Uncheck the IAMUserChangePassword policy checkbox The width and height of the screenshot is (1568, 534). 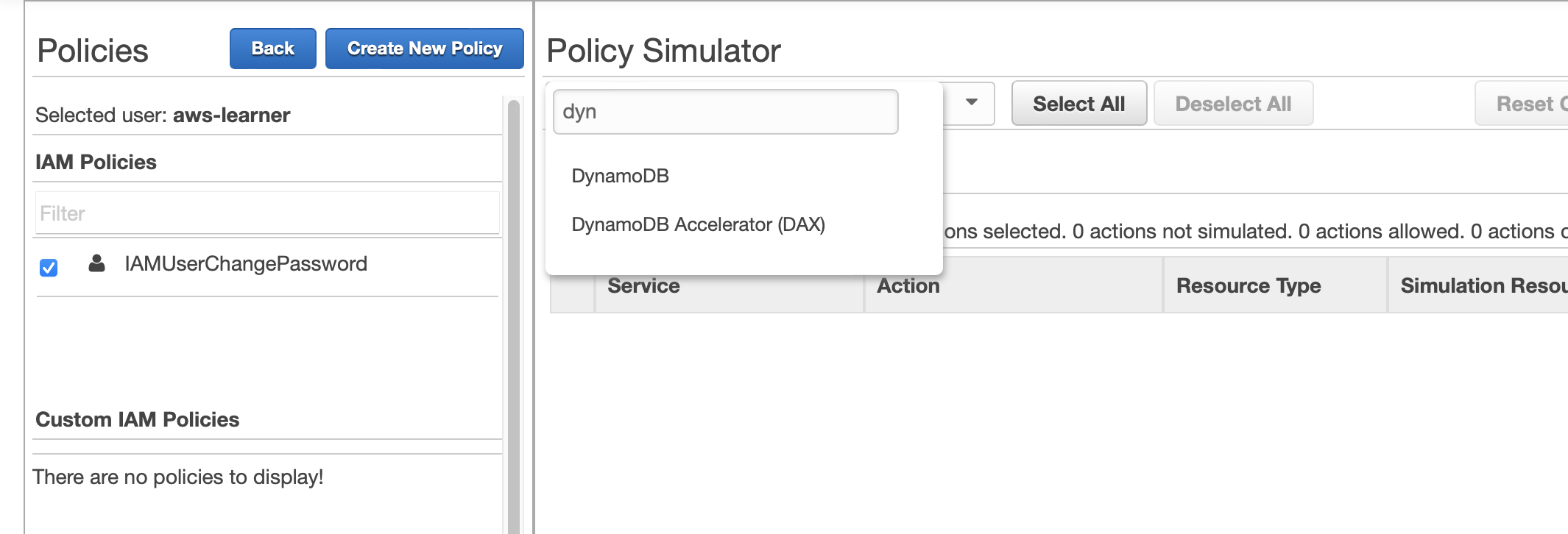[x=49, y=268]
